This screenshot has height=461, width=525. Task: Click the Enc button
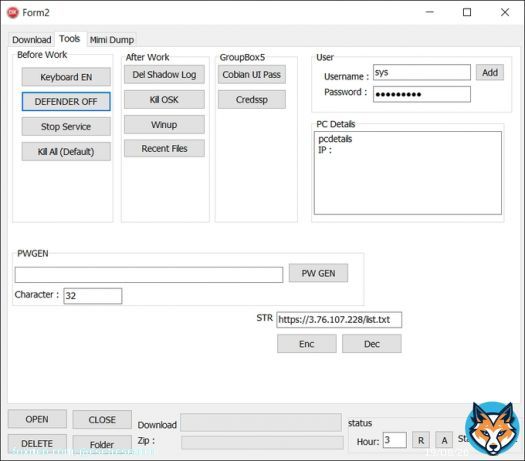tap(307, 344)
